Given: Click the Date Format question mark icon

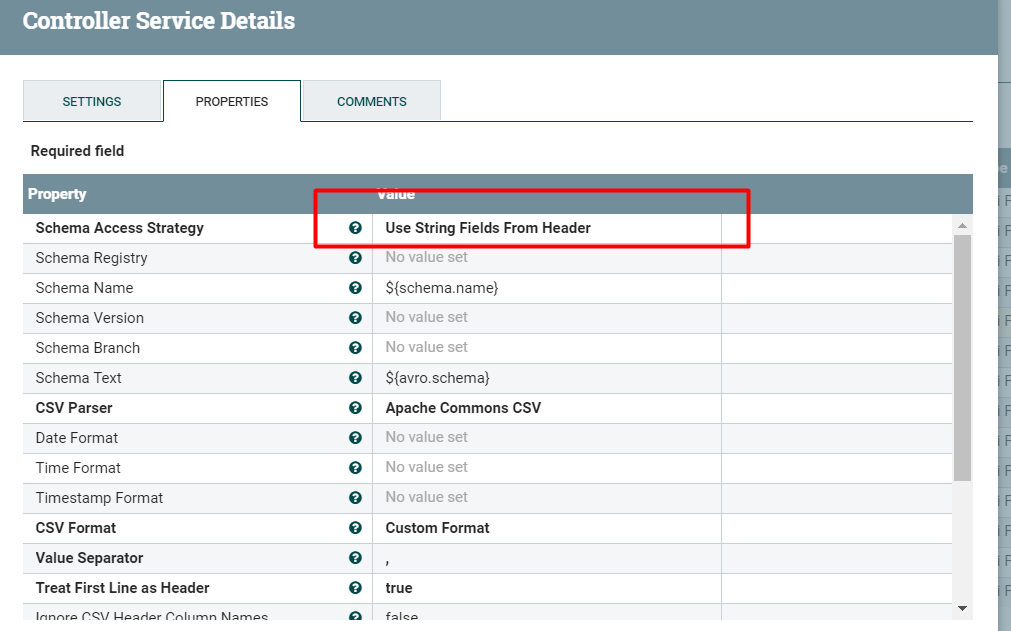Looking at the screenshot, I should [355, 438].
